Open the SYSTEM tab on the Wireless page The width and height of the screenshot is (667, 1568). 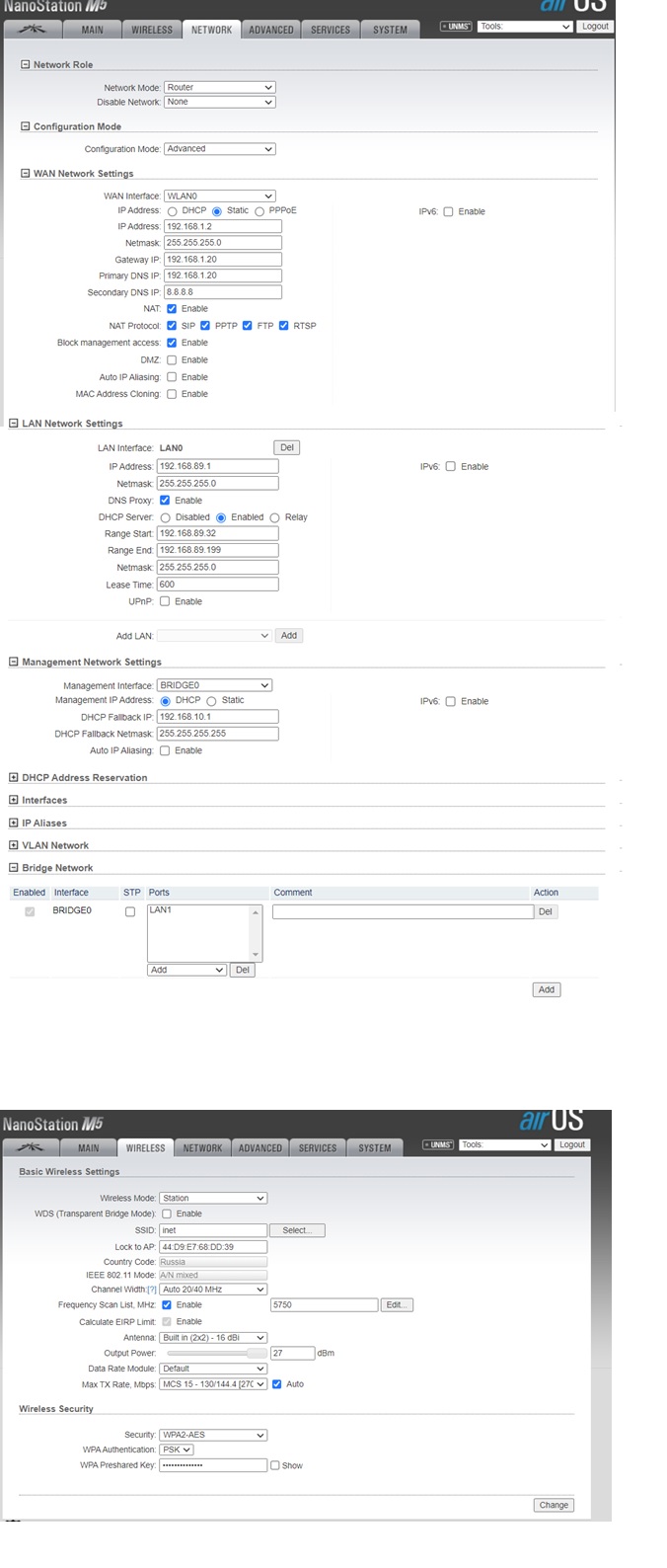(x=375, y=1147)
